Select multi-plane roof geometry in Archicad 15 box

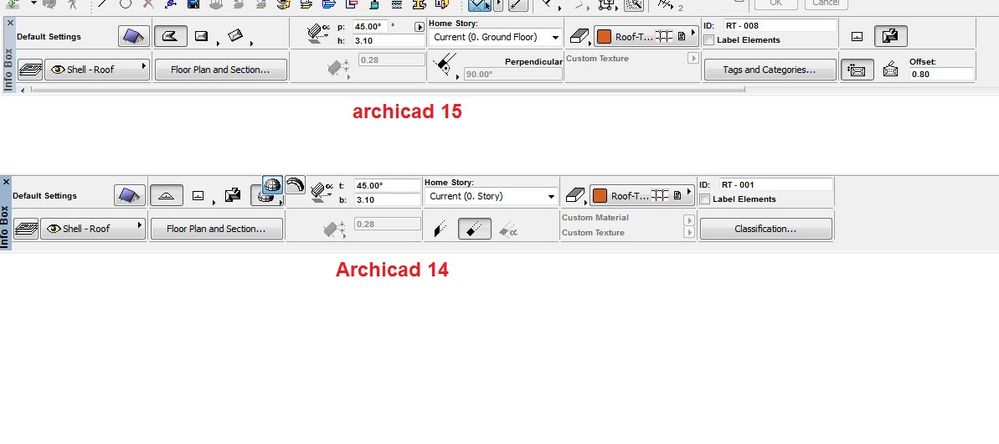tap(170, 36)
